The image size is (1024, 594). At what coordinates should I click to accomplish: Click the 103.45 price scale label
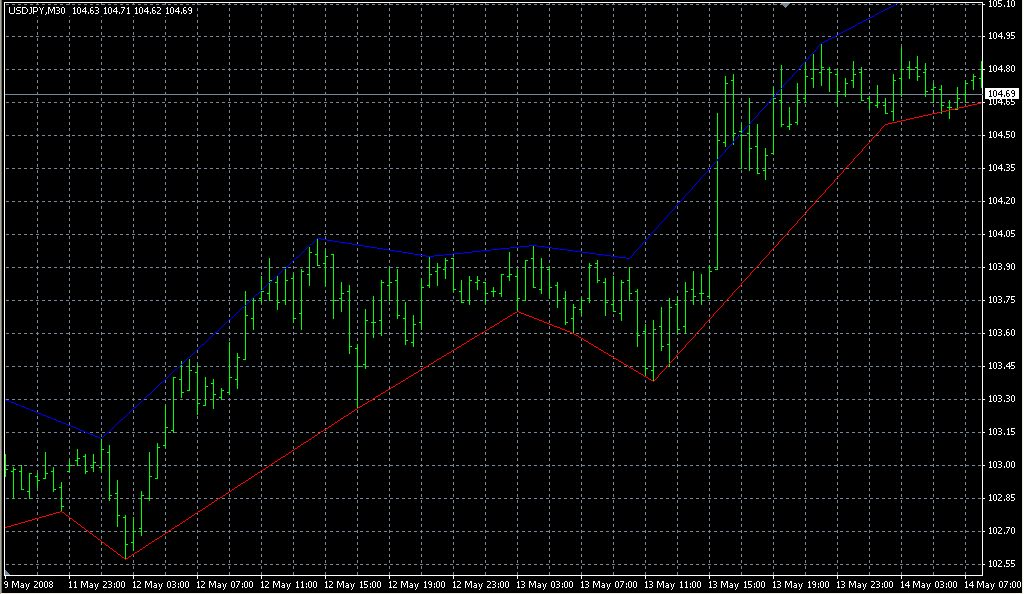[x=1002, y=366]
